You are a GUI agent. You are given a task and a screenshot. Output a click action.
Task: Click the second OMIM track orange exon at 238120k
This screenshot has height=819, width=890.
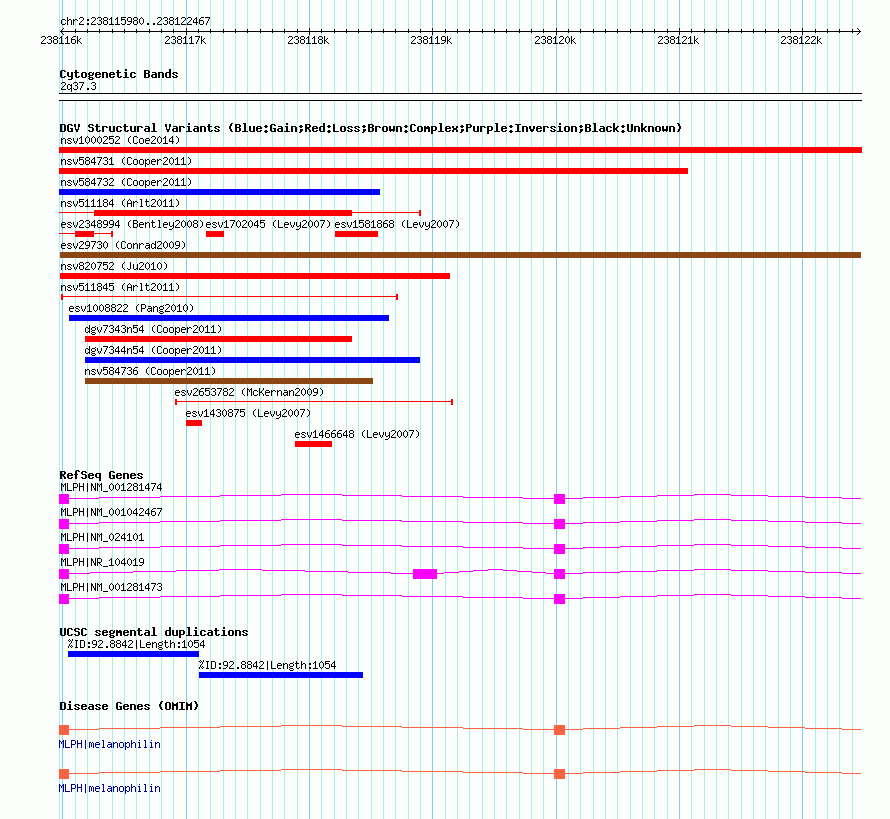[560, 774]
